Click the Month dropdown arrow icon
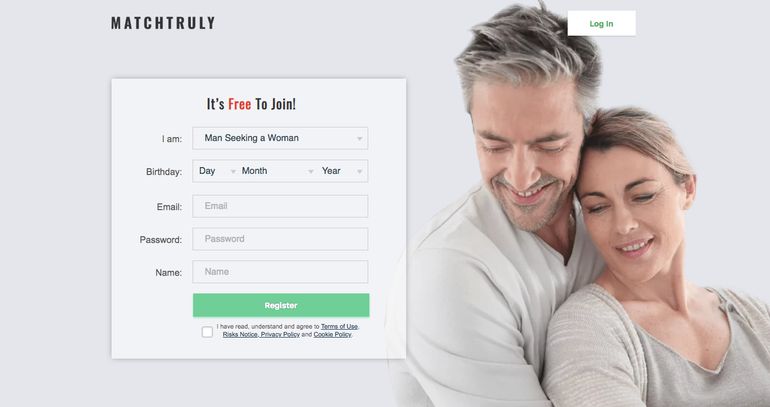This screenshot has width=770, height=407. pos(310,171)
